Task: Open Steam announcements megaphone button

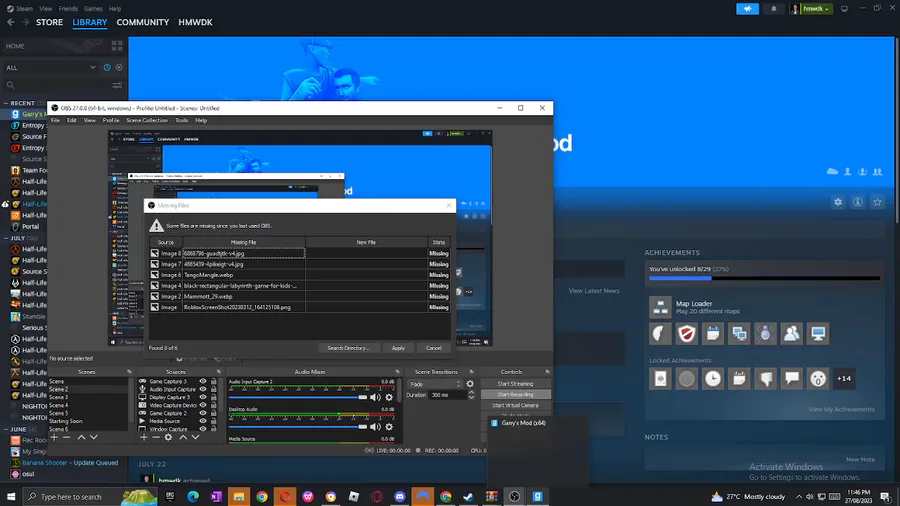Action: tap(747, 9)
